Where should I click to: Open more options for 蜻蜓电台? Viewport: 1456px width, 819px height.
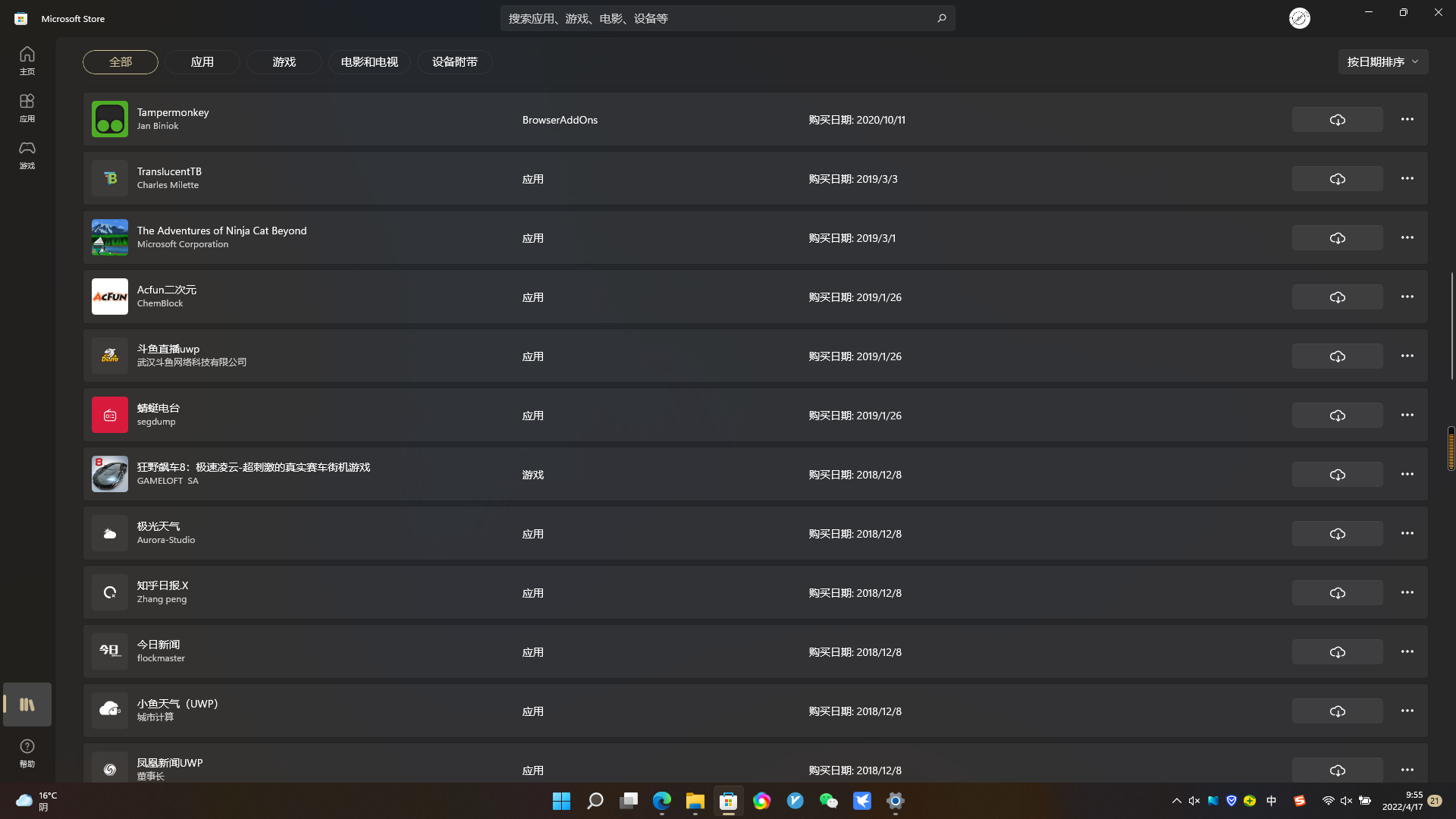click(1407, 416)
